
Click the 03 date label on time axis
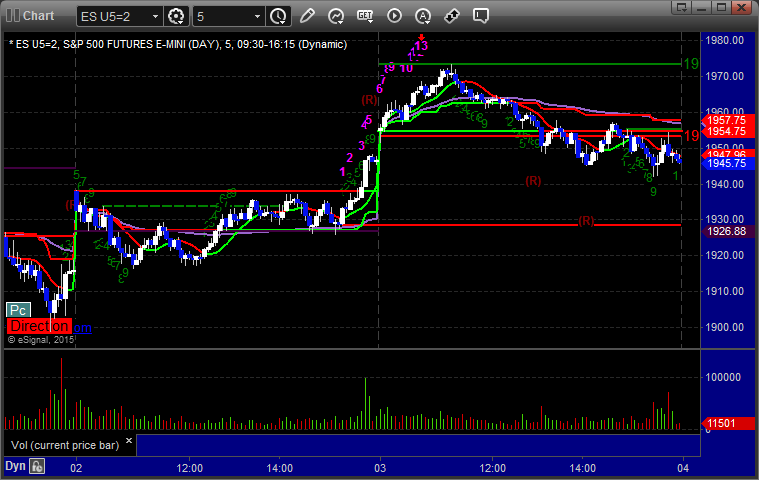(380, 468)
